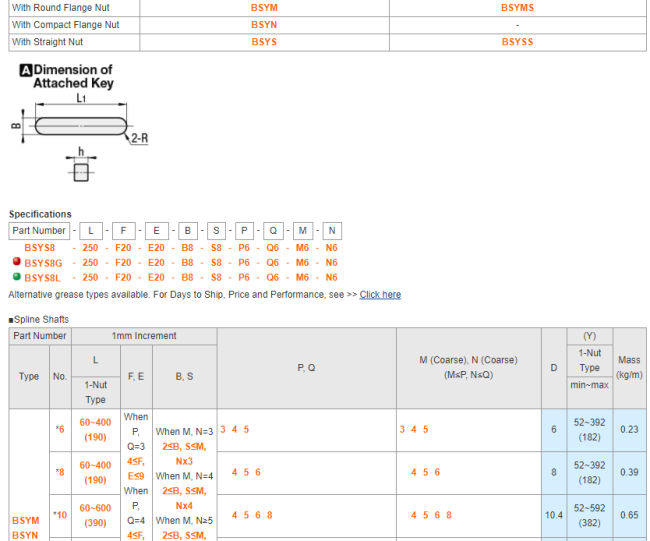
Task: Click the D value 10.4 cell
Action: (553, 515)
